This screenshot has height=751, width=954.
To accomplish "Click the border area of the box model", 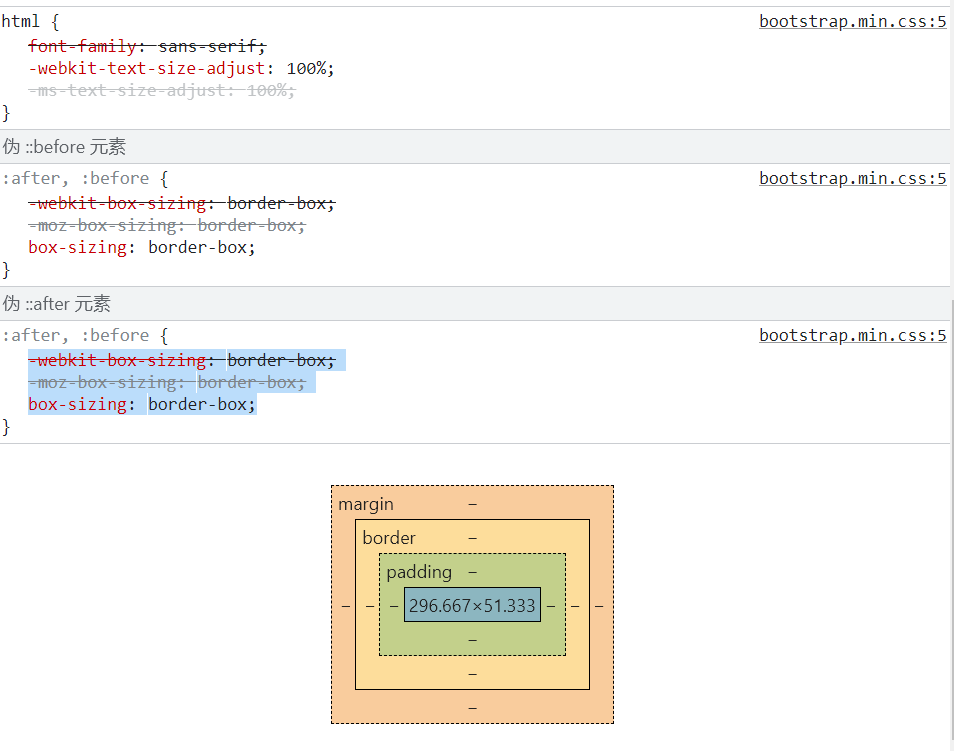I will (x=389, y=537).
